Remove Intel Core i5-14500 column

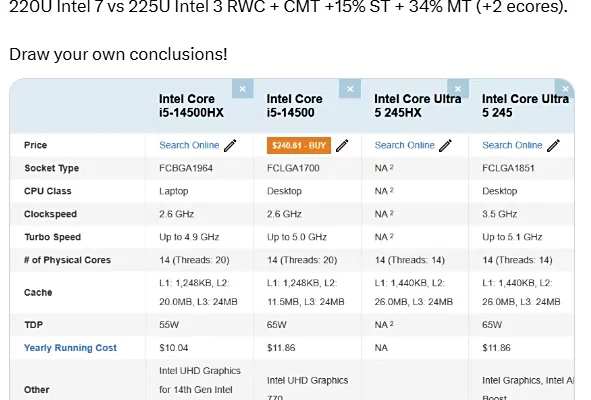350,89
